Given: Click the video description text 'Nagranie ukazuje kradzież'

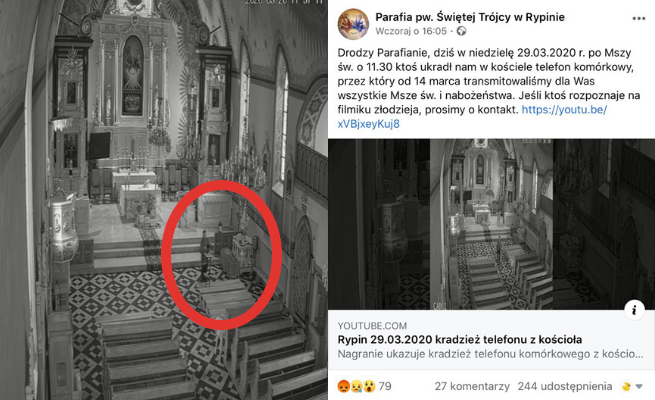Looking at the screenshot, I should pyautogui.click(x=490, y=354).
